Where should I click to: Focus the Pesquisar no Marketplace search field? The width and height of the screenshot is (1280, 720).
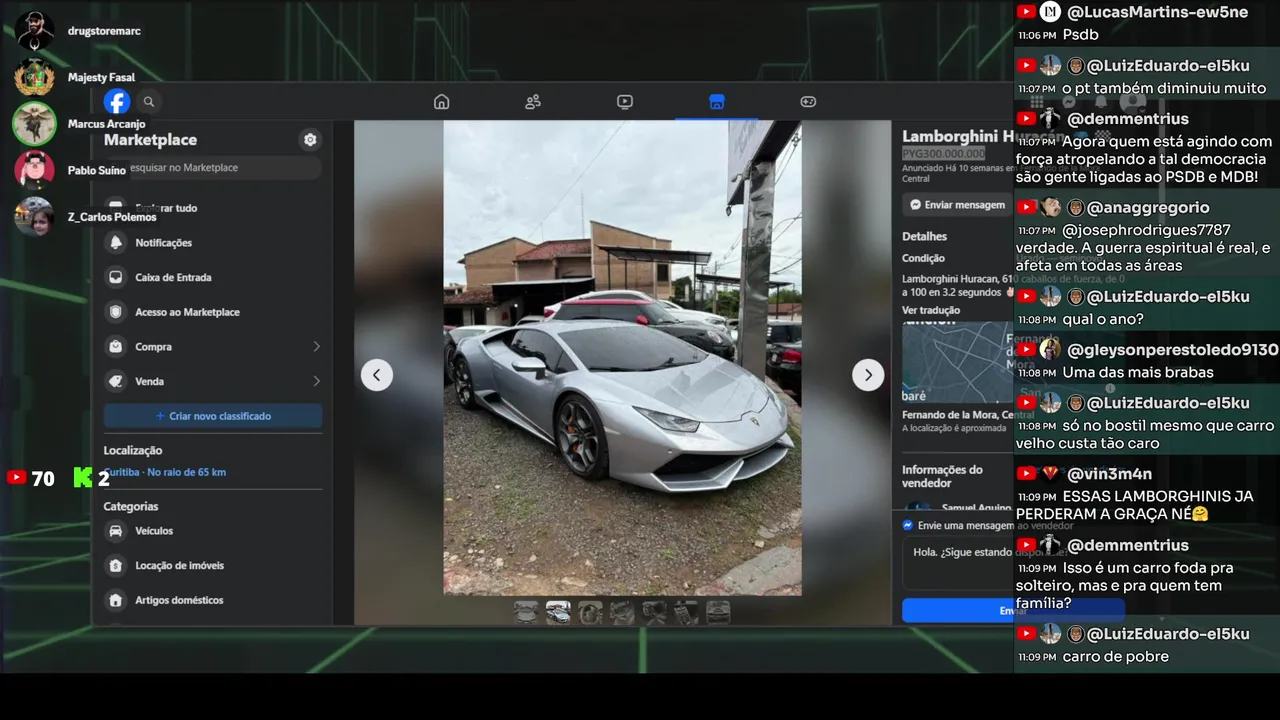point(213,168)
